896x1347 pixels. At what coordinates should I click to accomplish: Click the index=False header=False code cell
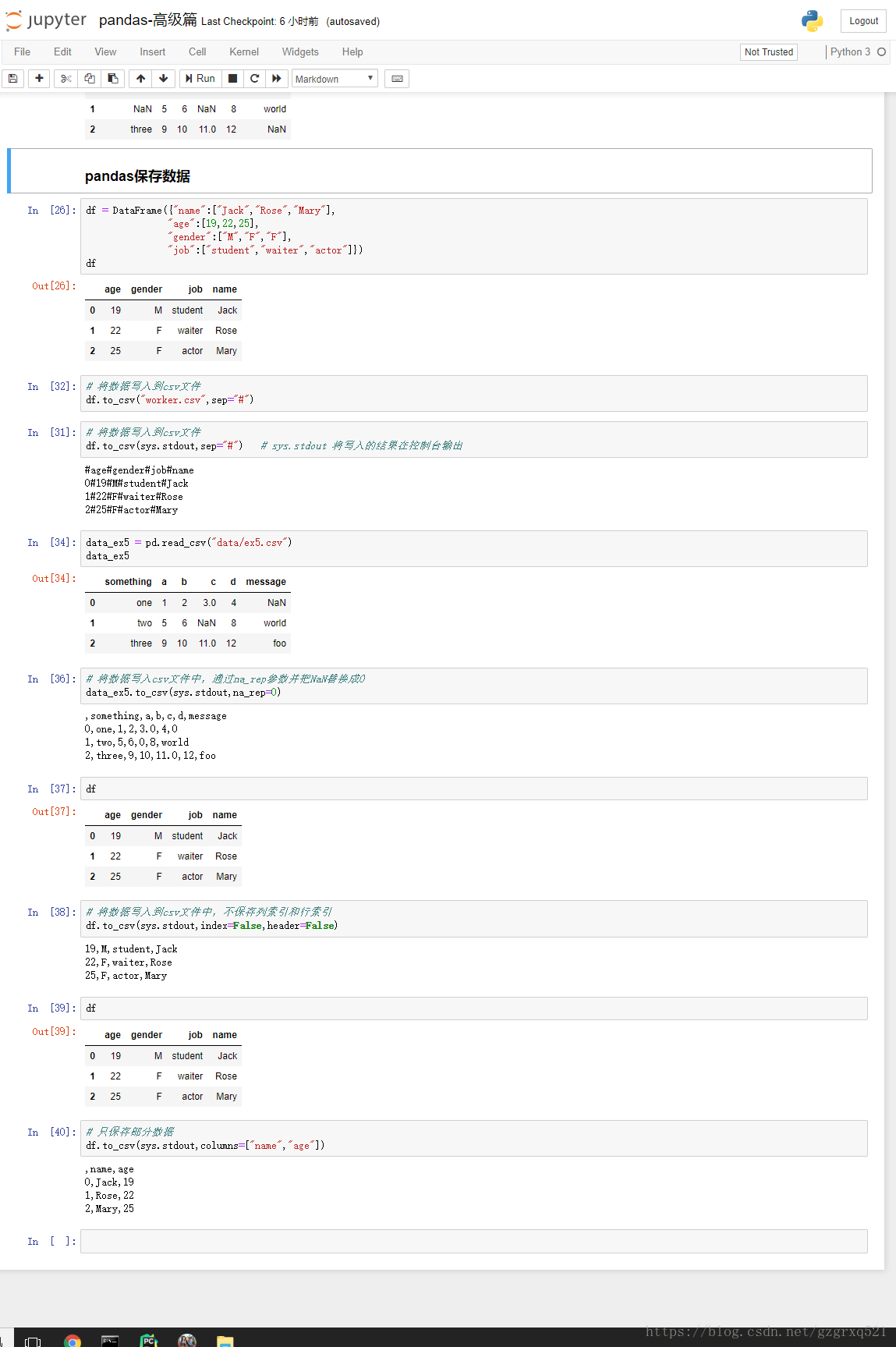pyautogui.click(x=474, y=919)
